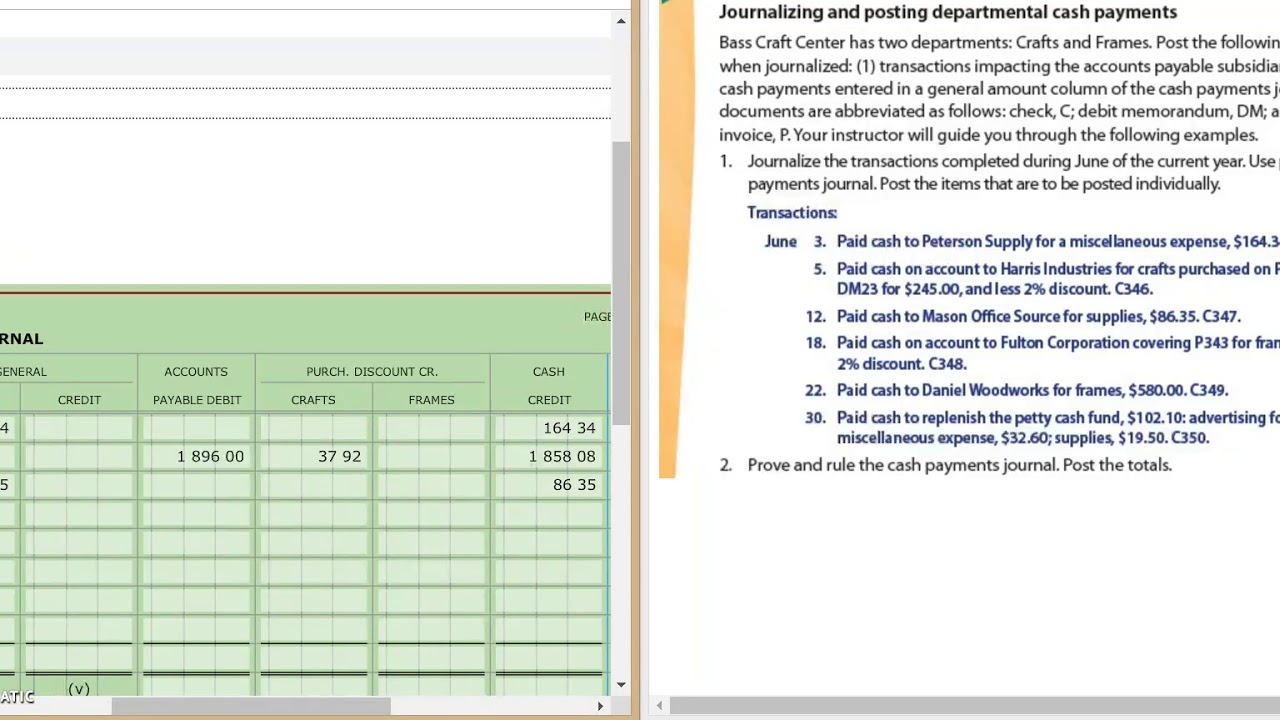Click the (v) mark under General Credit total
1280x720 pixels.
click(79, 689)
